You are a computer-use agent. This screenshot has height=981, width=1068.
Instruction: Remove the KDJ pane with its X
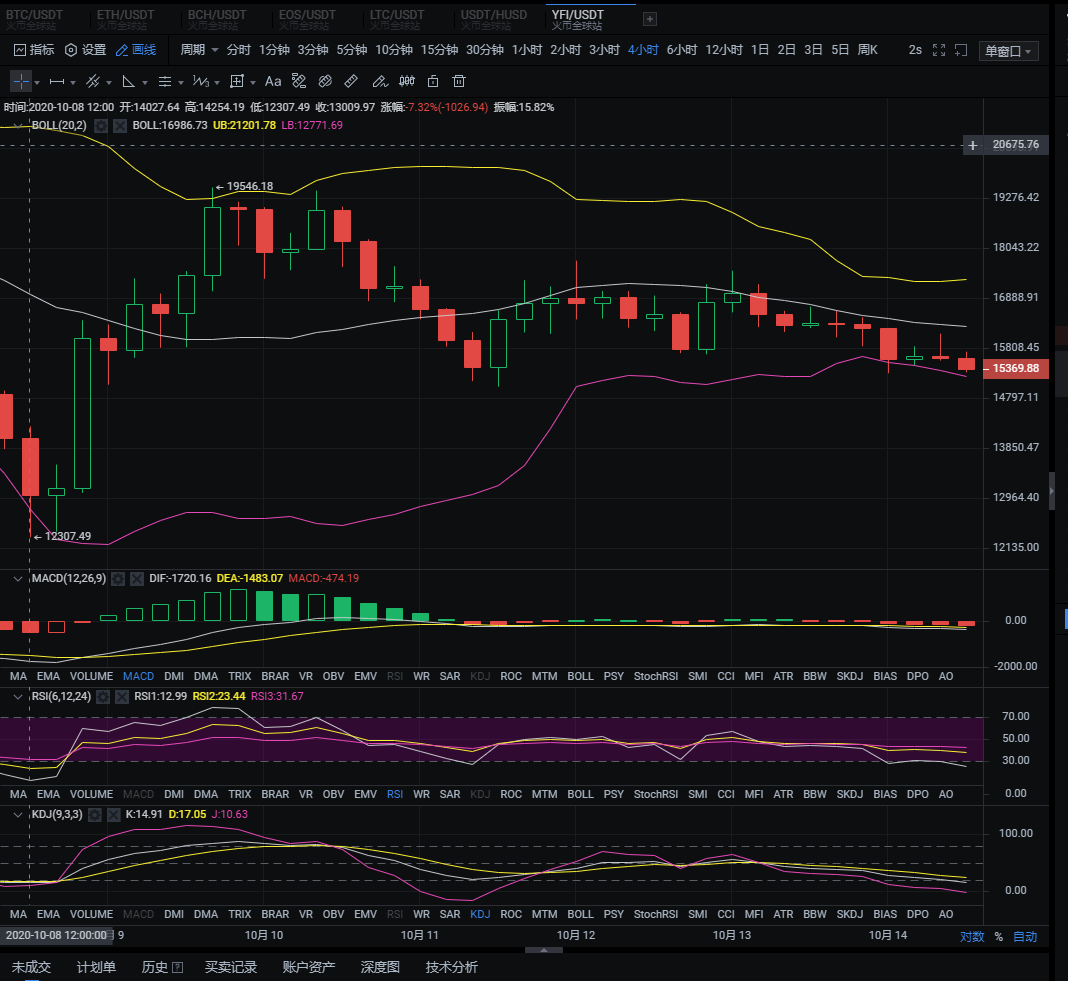pyautogui.click(x=114, y=815)
